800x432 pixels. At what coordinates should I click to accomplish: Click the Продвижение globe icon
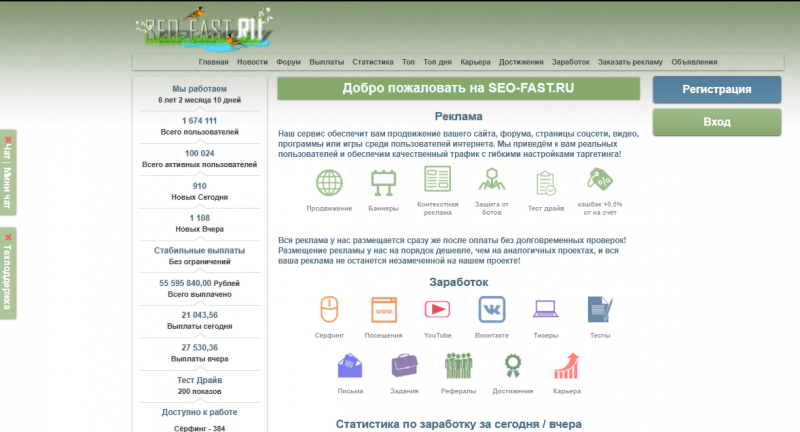tap(329, 183)
